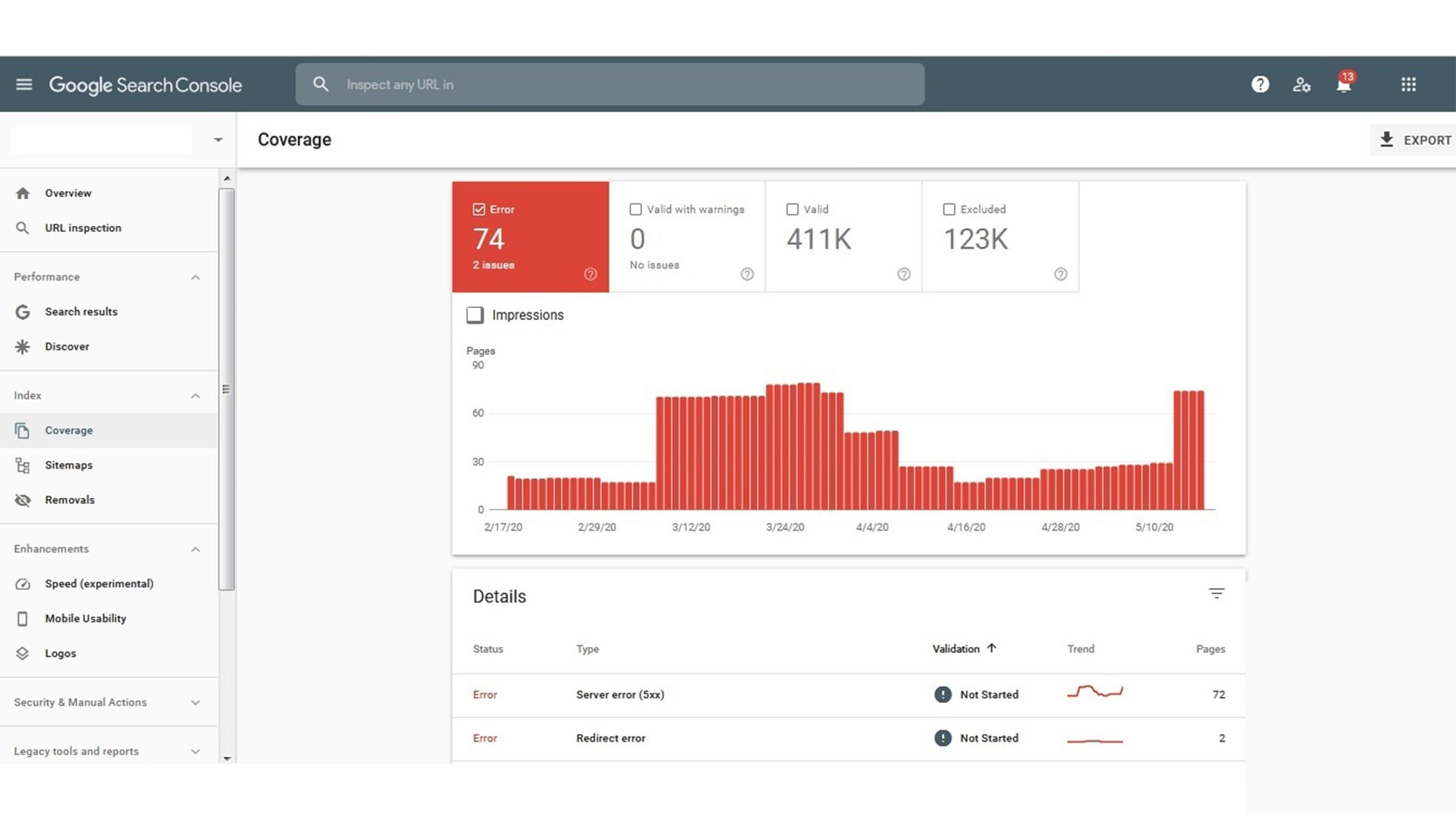
Task: Click the Inspect any URL search field
Action: pos(609,84)
